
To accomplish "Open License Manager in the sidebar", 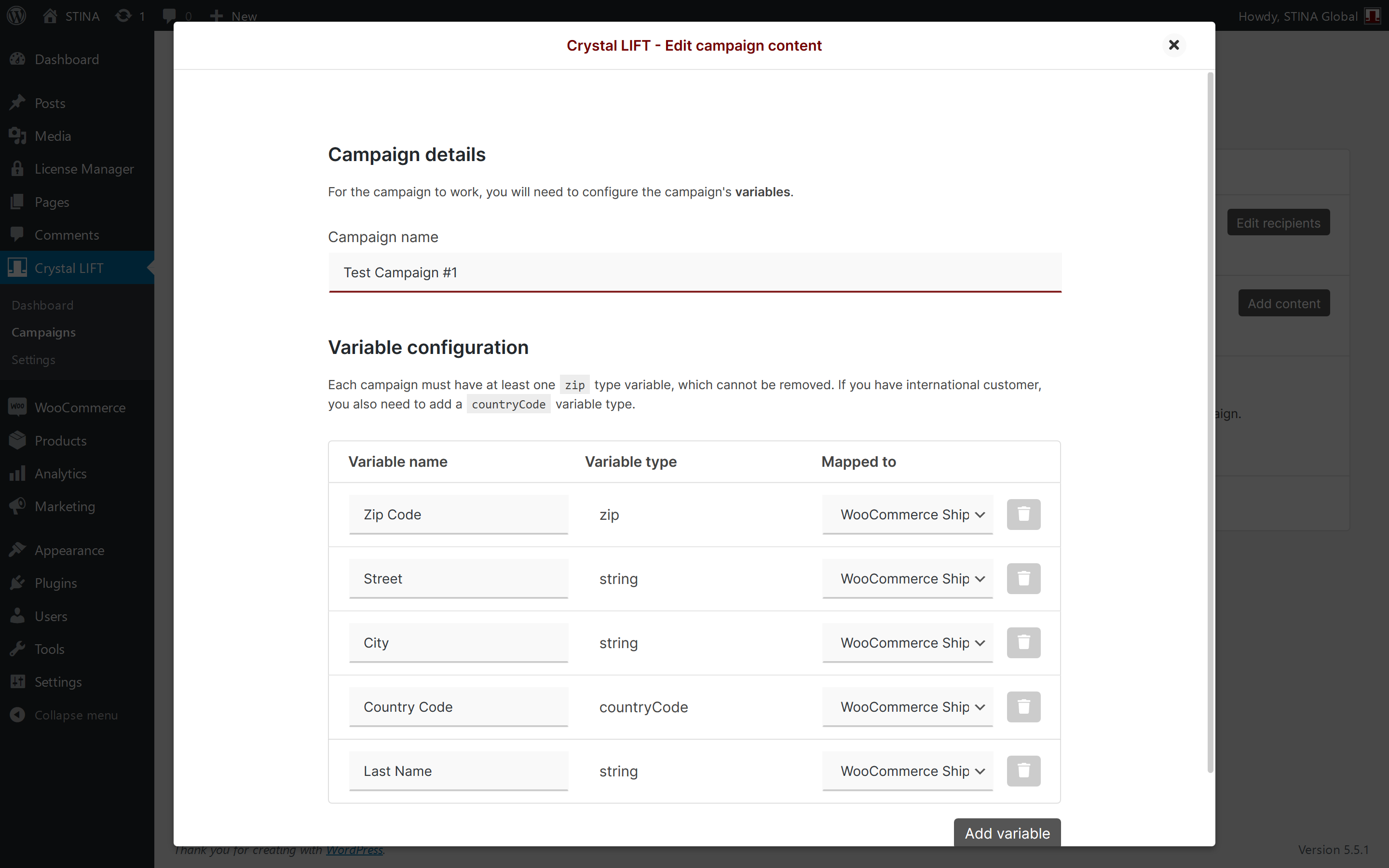I will coord(77,169).
